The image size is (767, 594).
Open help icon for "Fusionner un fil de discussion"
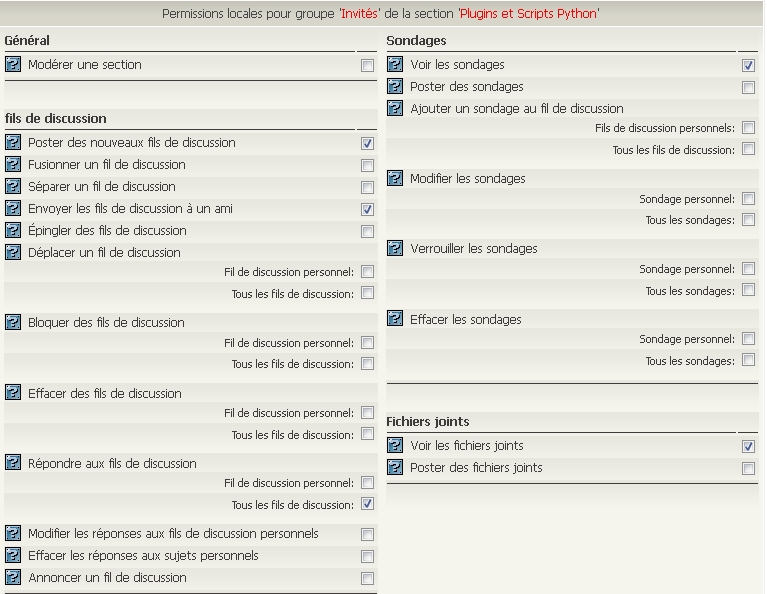click(13, 165)
